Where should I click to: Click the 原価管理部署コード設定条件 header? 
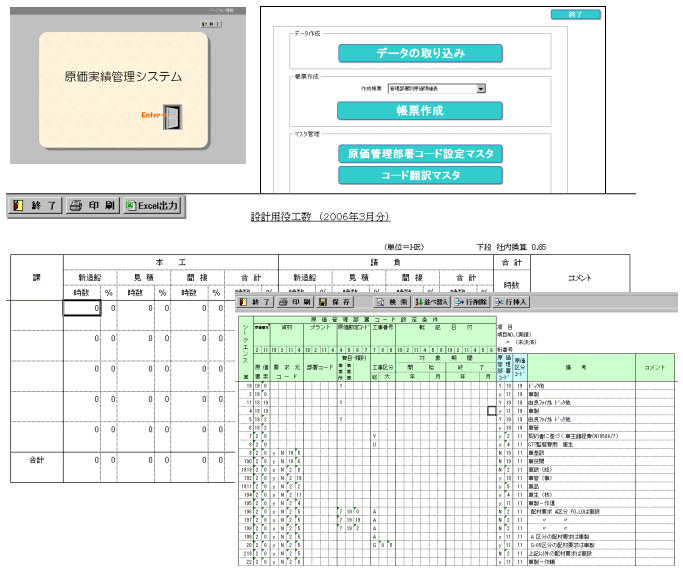click(375, 319)
